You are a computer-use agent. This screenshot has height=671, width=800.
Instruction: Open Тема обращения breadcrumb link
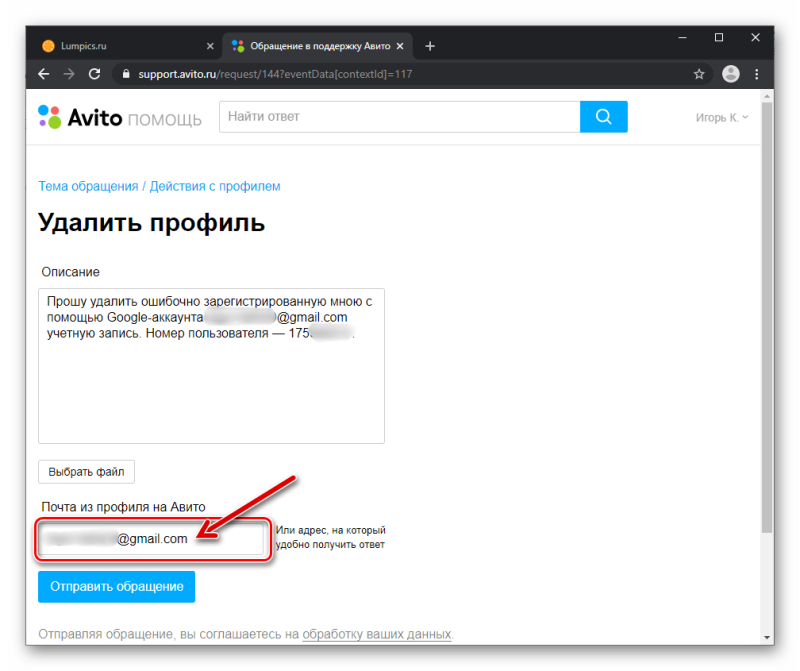coord(88,186)
